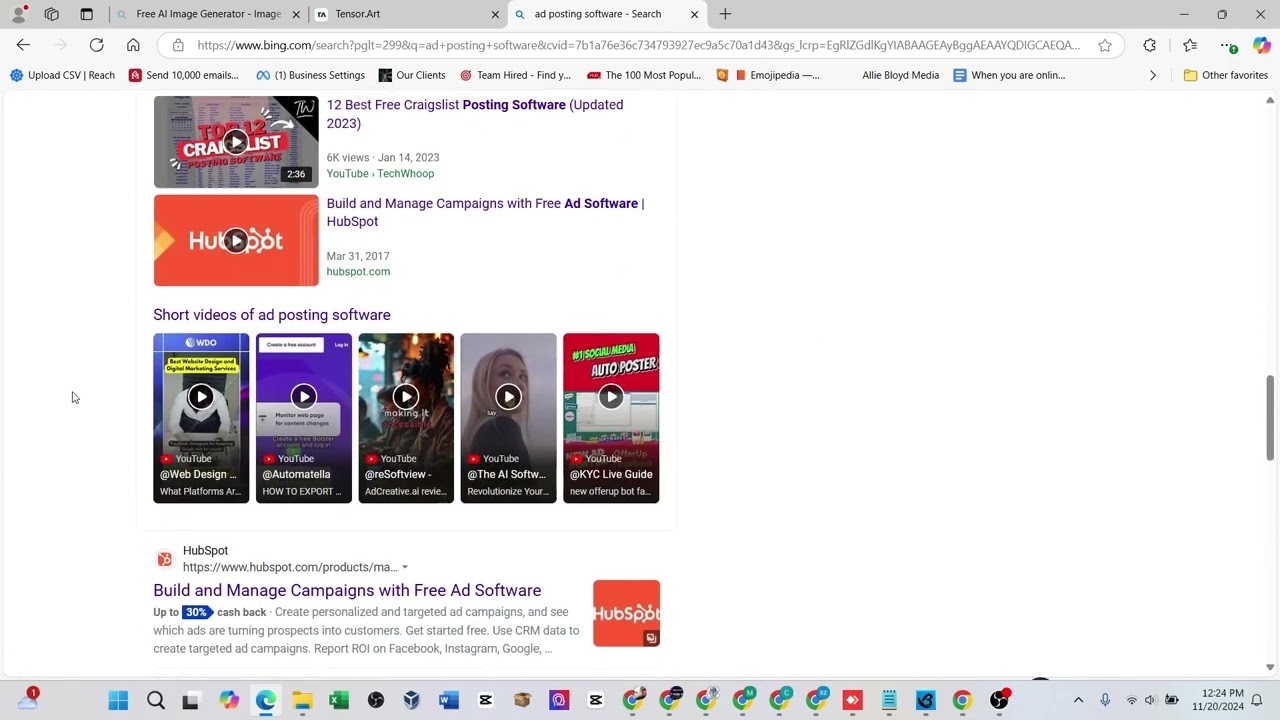
Task: Switch to the Tensor.Art tab
Action: [x=400, y=14]
